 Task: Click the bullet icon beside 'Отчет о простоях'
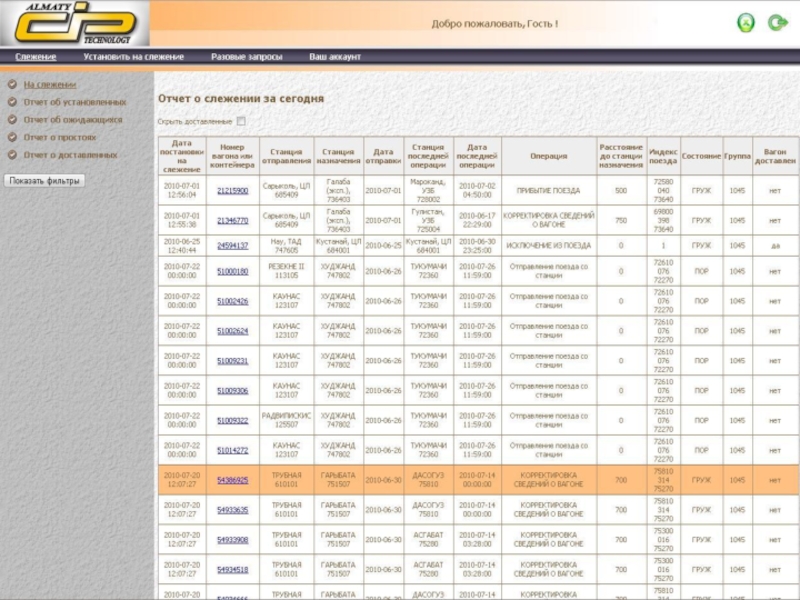[11, 137]
